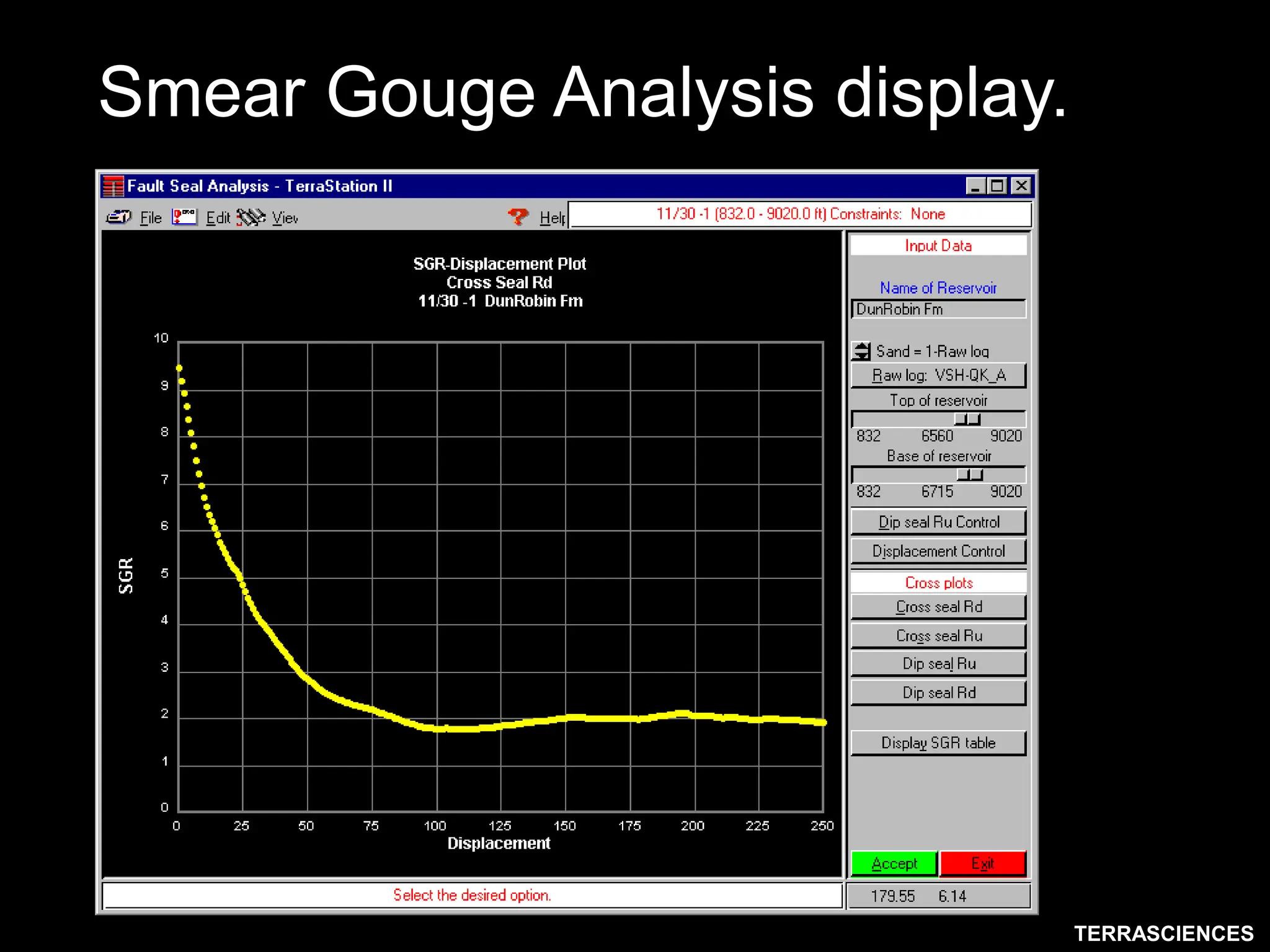Click the Base of reservoir slider handle
Viewport: 1270px width, 952px height.
pyautogui.click(x=970, y=475)
